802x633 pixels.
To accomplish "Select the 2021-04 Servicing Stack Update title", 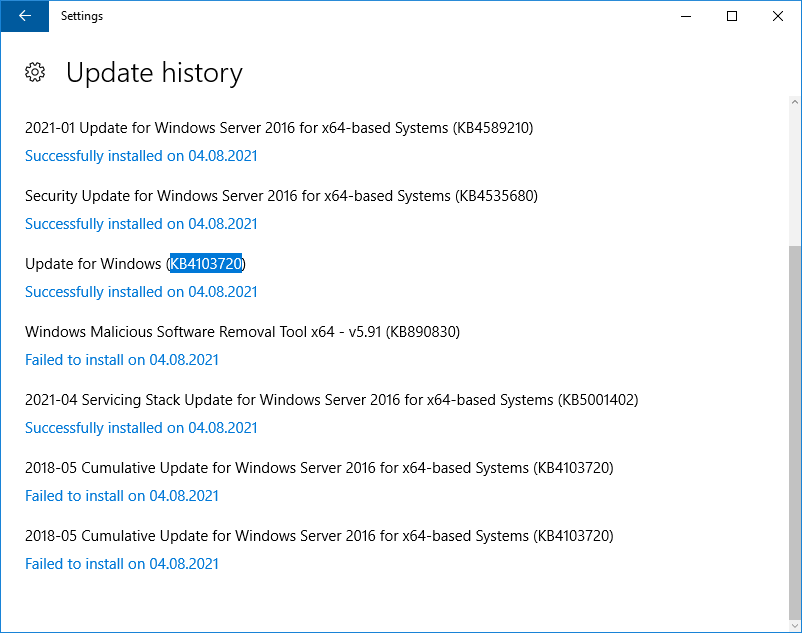I will pyautogui.click(x=331, y=400).
